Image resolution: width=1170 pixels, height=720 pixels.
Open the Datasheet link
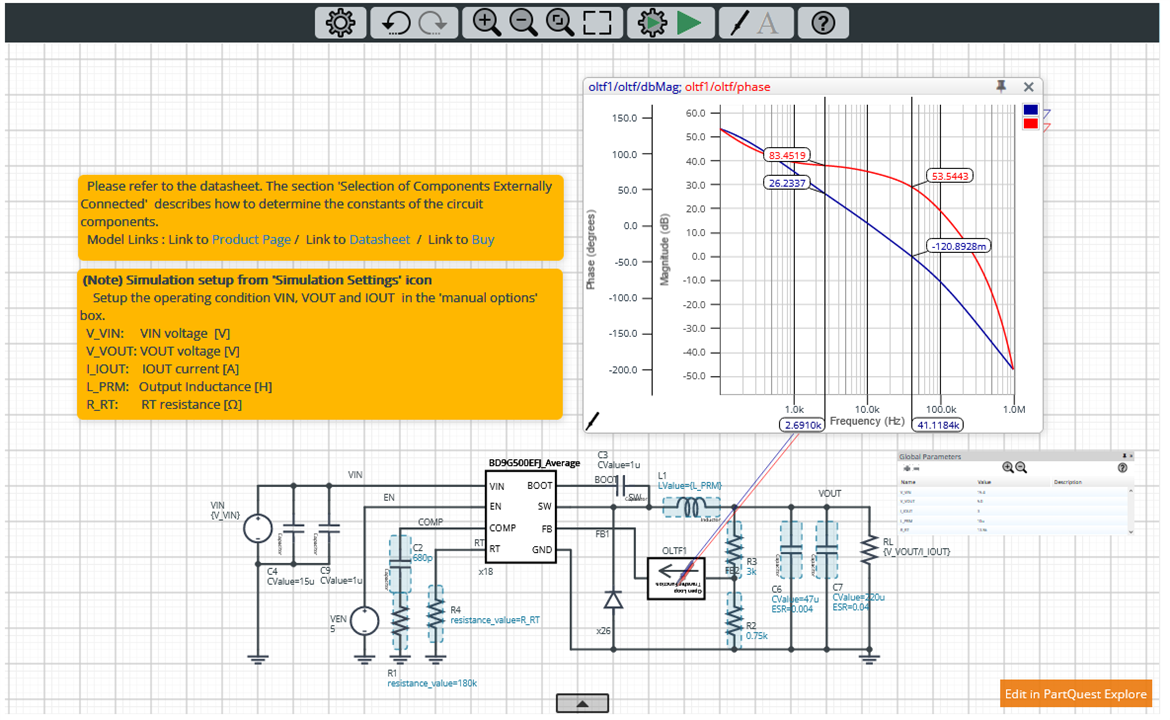pos(379,239)
